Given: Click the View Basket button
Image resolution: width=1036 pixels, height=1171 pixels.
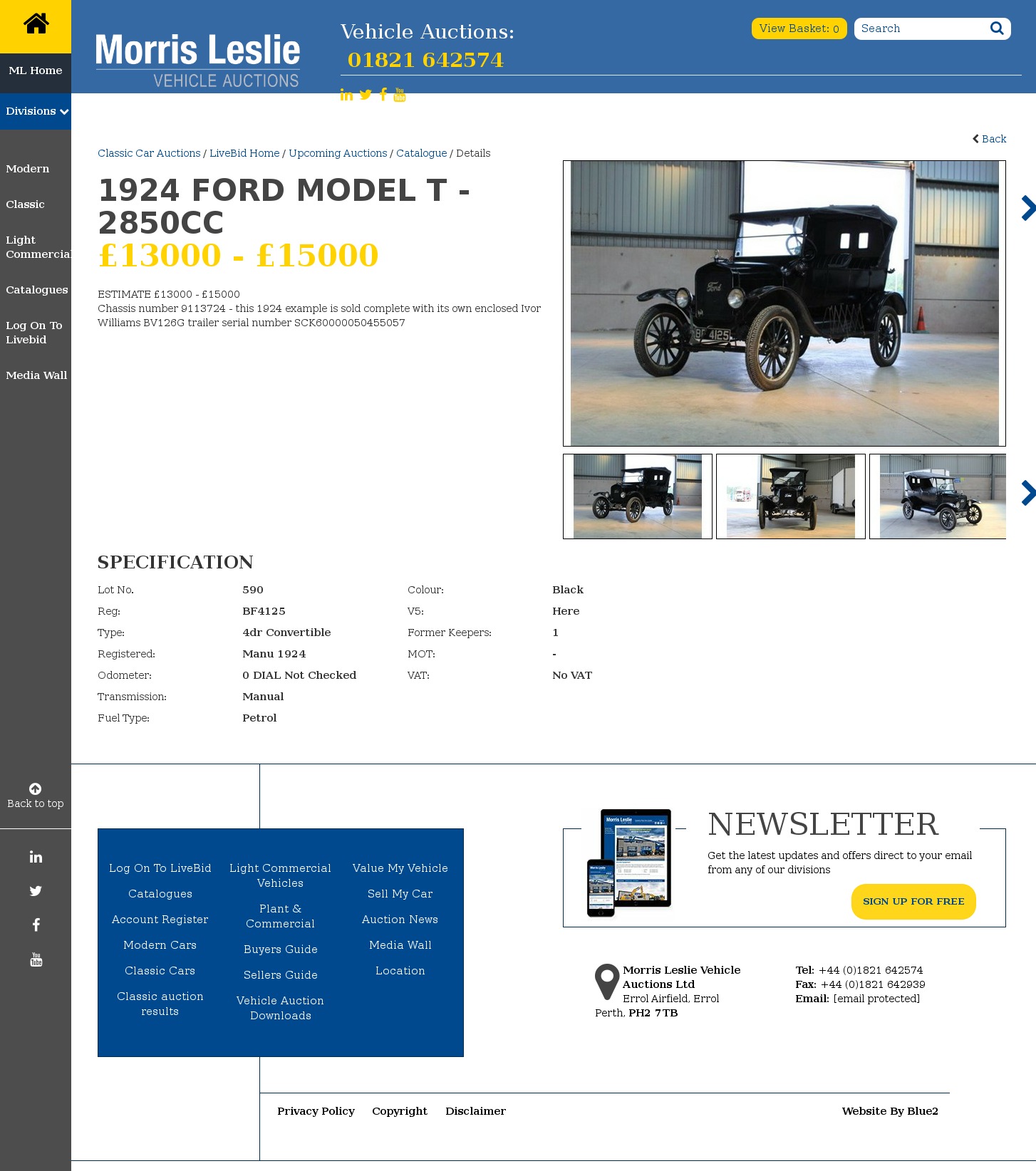Looking at the screenshot, I should 799,28.
